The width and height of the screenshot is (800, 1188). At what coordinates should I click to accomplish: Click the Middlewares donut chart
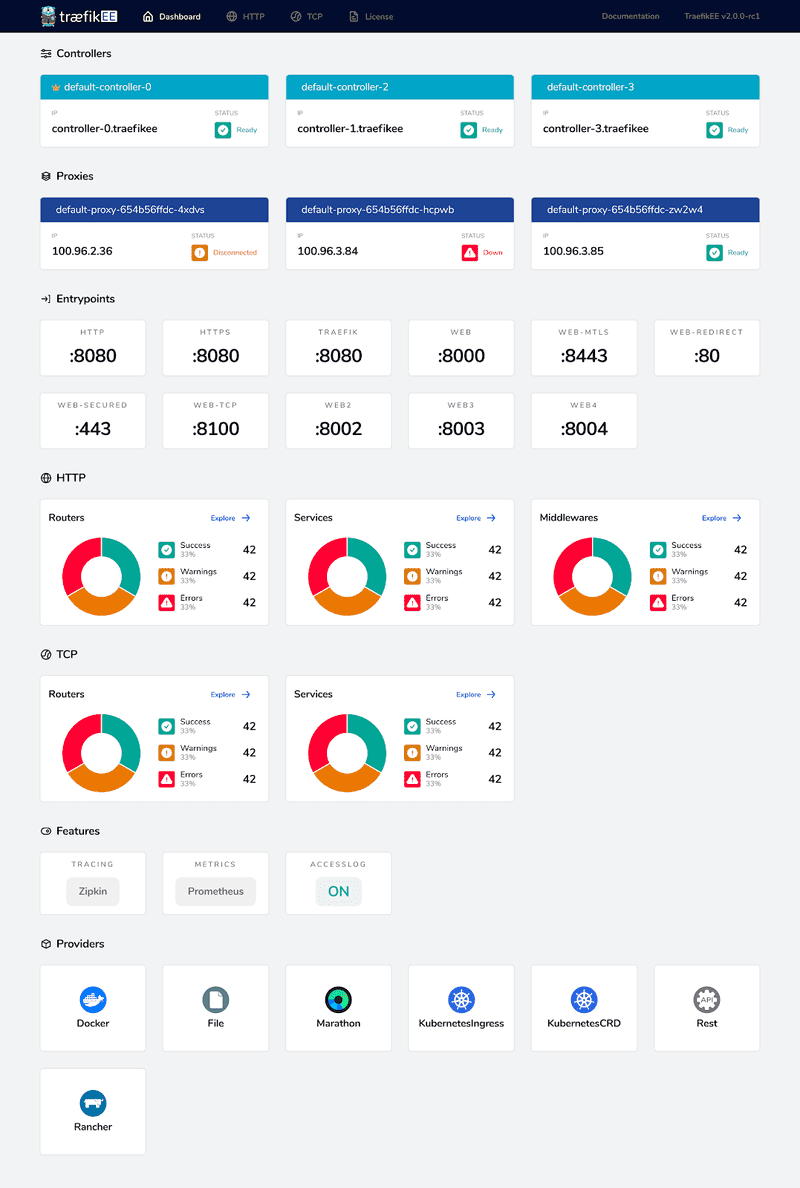[593, 576]
